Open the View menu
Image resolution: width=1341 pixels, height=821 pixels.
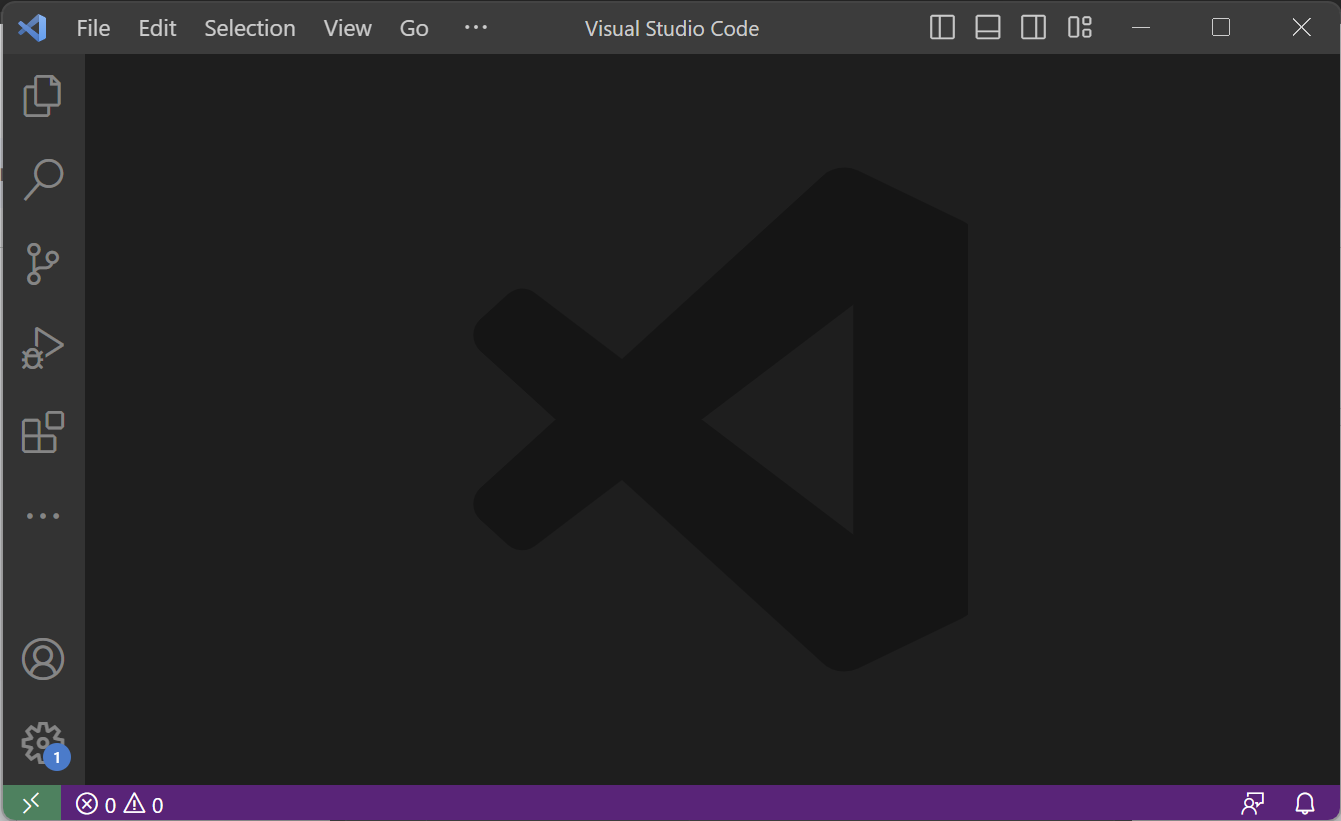pyautogui.click(x=348, y=28)
